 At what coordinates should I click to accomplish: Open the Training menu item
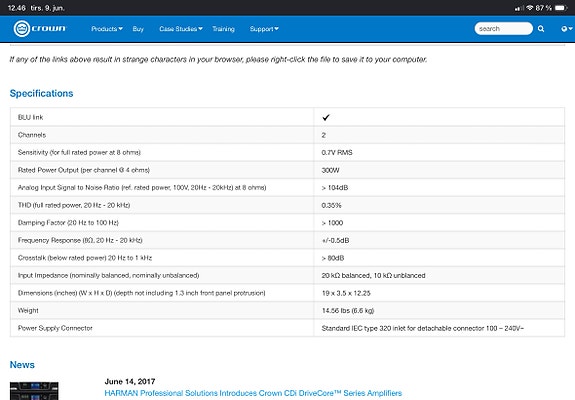(x=223, y=29)
